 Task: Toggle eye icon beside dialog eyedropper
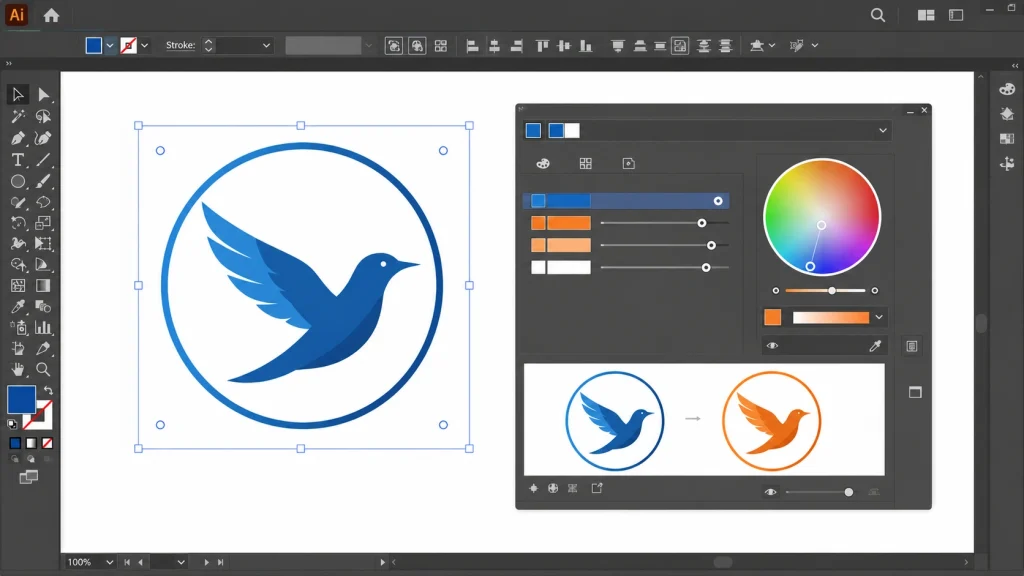(773, 346)
